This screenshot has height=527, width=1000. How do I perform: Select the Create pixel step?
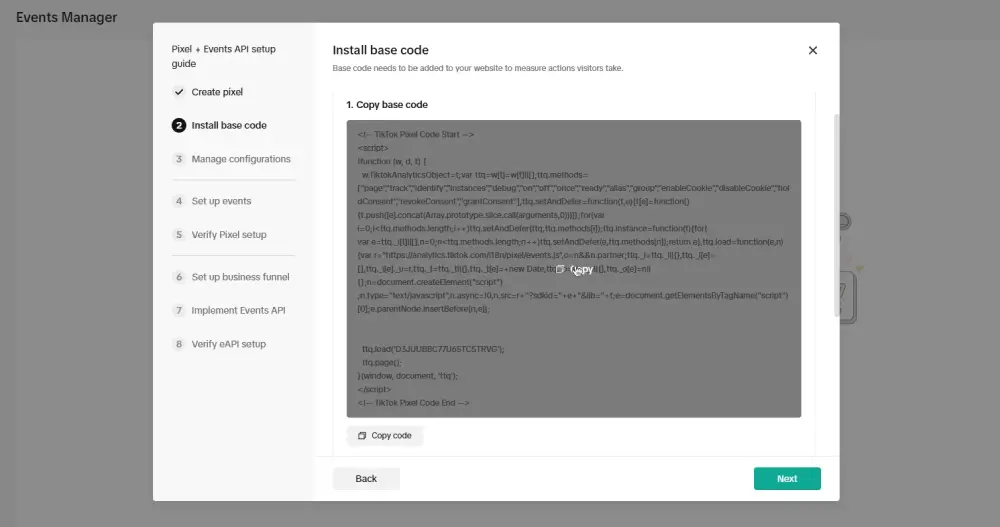click(217, 92)
